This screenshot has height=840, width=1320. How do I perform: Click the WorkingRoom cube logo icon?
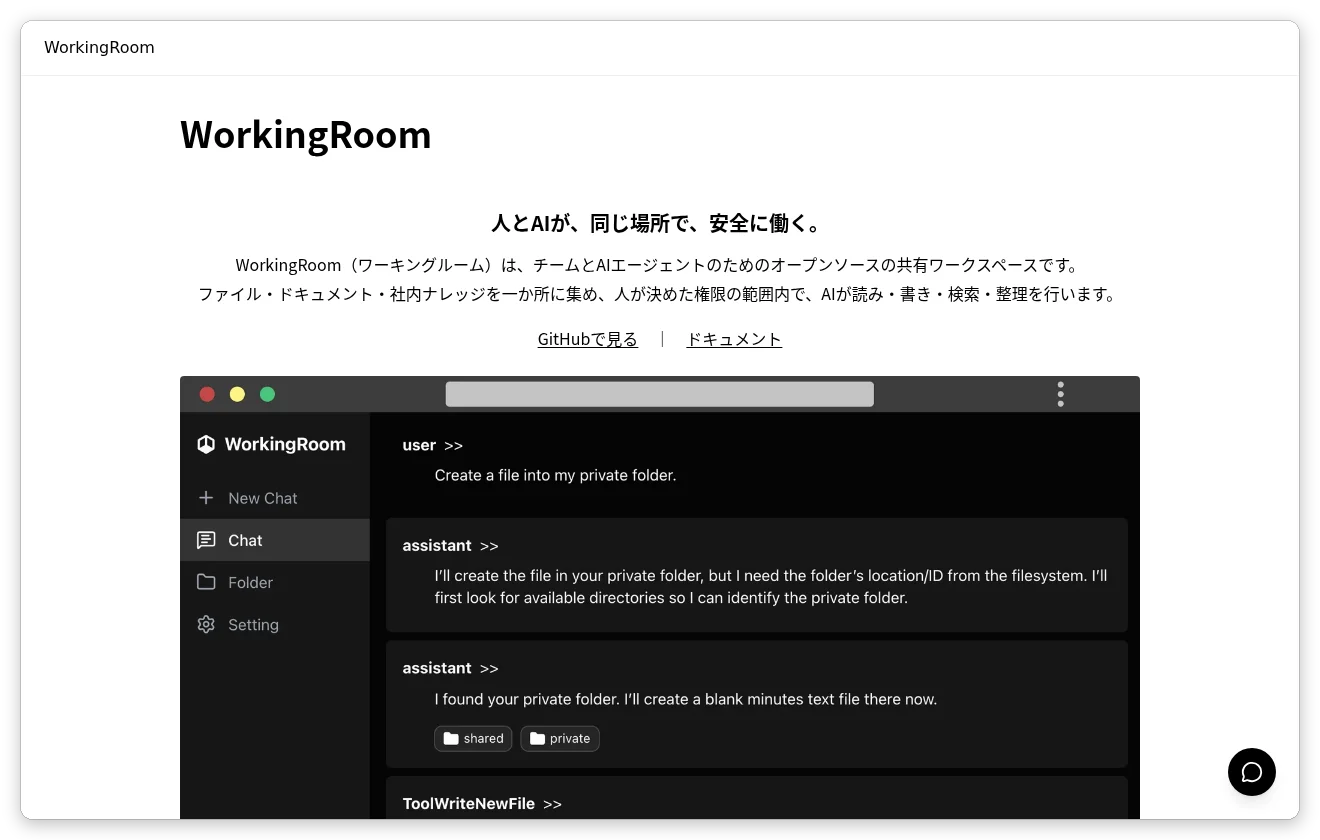click(x=206, y=444)
